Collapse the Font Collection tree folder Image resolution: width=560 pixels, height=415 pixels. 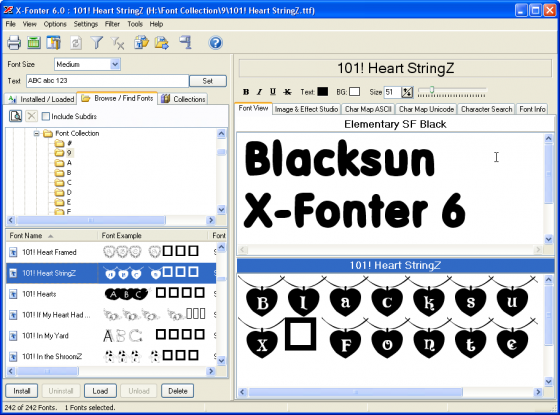(36, 134)
